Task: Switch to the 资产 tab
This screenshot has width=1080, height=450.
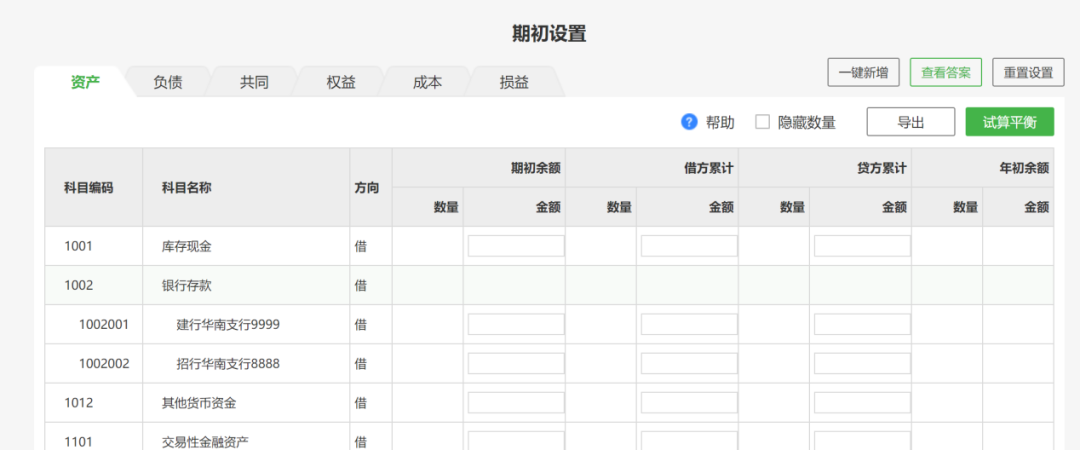Action: pos(85,83)
